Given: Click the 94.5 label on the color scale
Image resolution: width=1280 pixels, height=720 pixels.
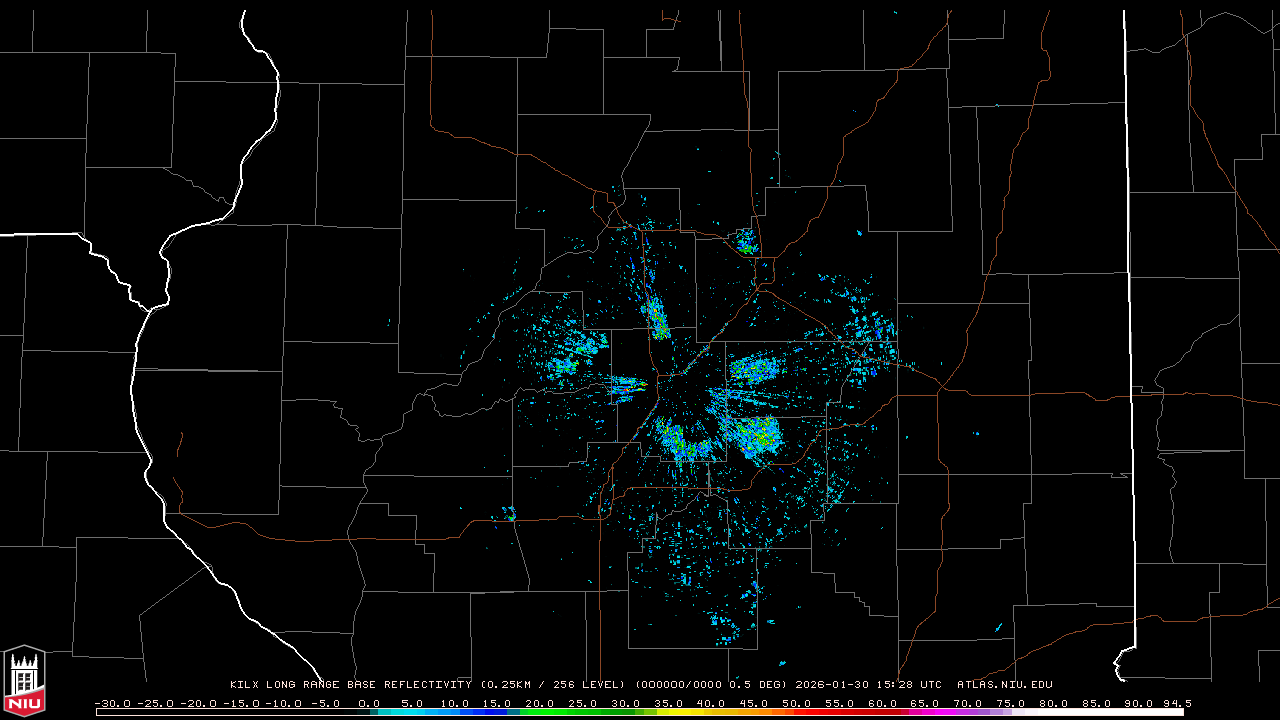Looking at the screenshot, I should (x=1176, y=703).
